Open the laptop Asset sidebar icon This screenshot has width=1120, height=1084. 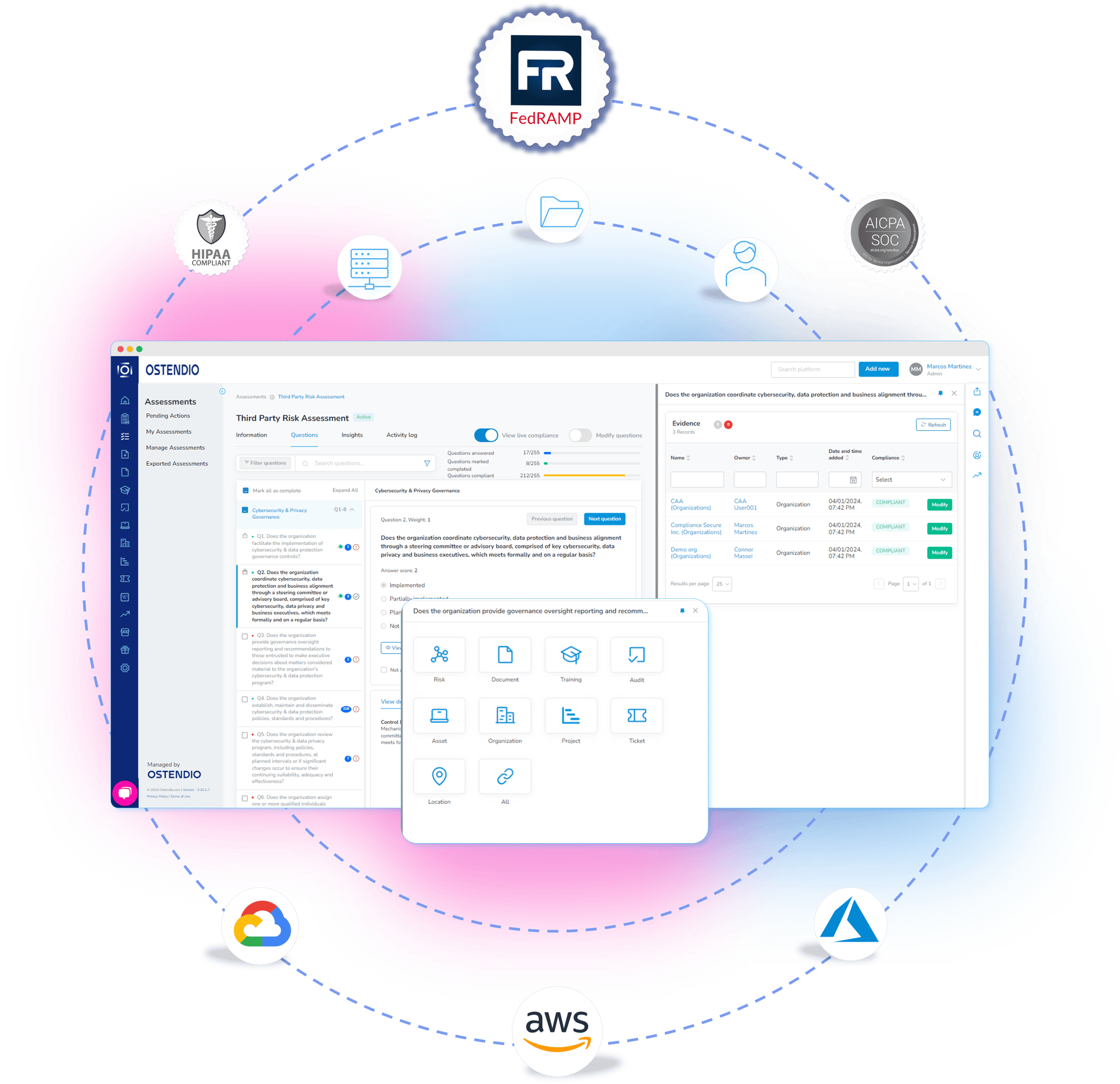pos(124,525)
